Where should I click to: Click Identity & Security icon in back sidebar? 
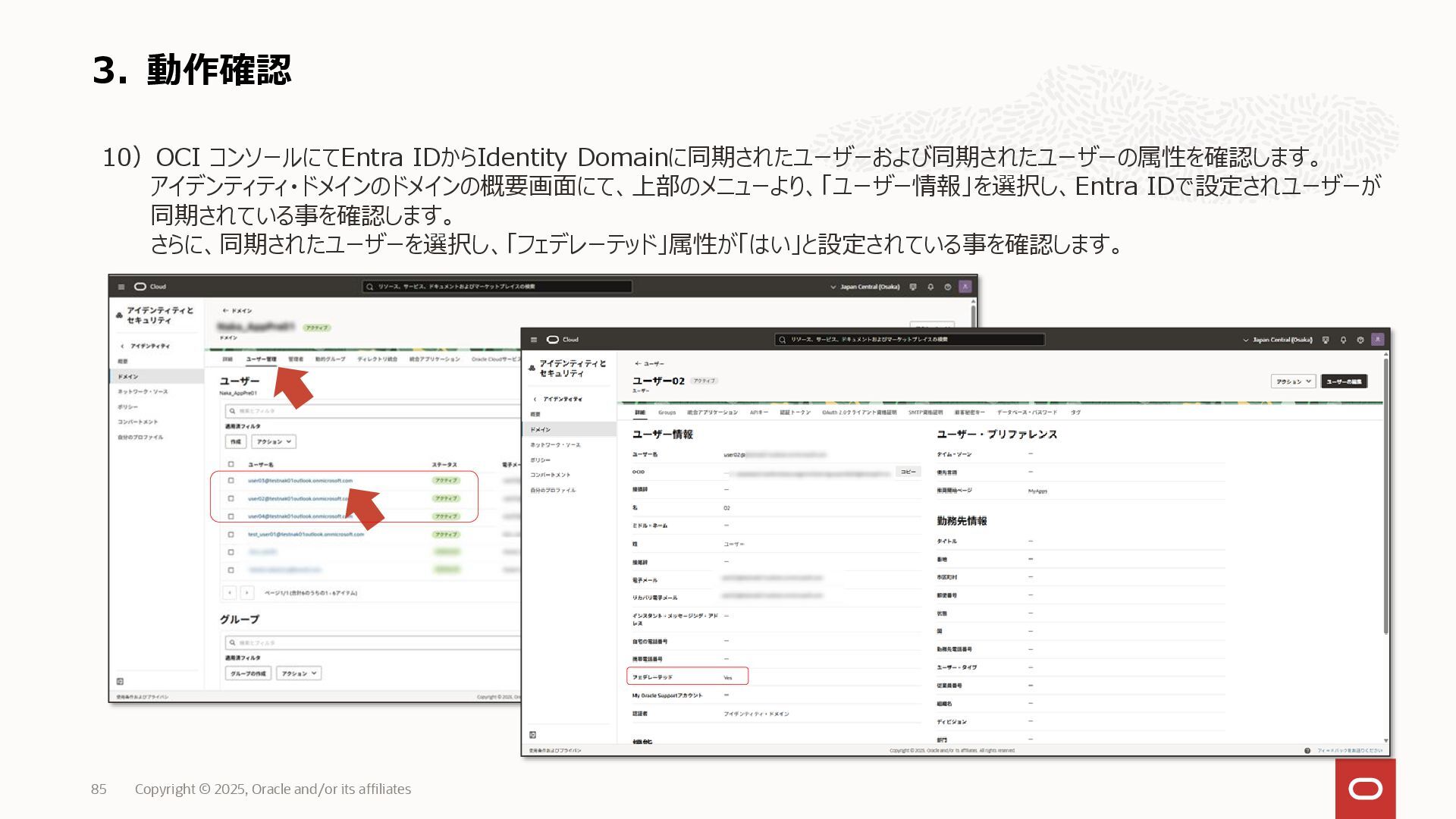tap(119, 315)
